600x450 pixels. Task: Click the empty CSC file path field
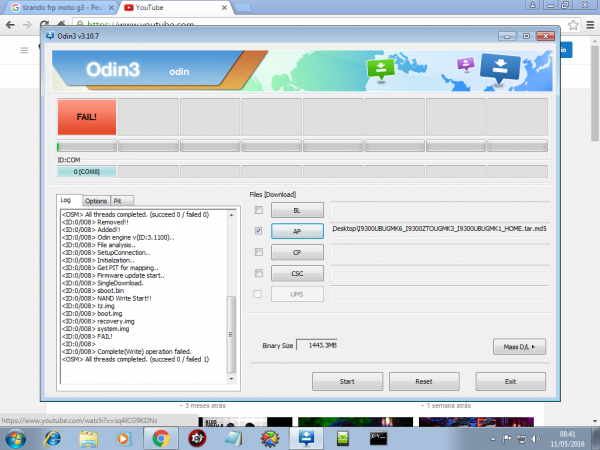click(x=440, y=273)
